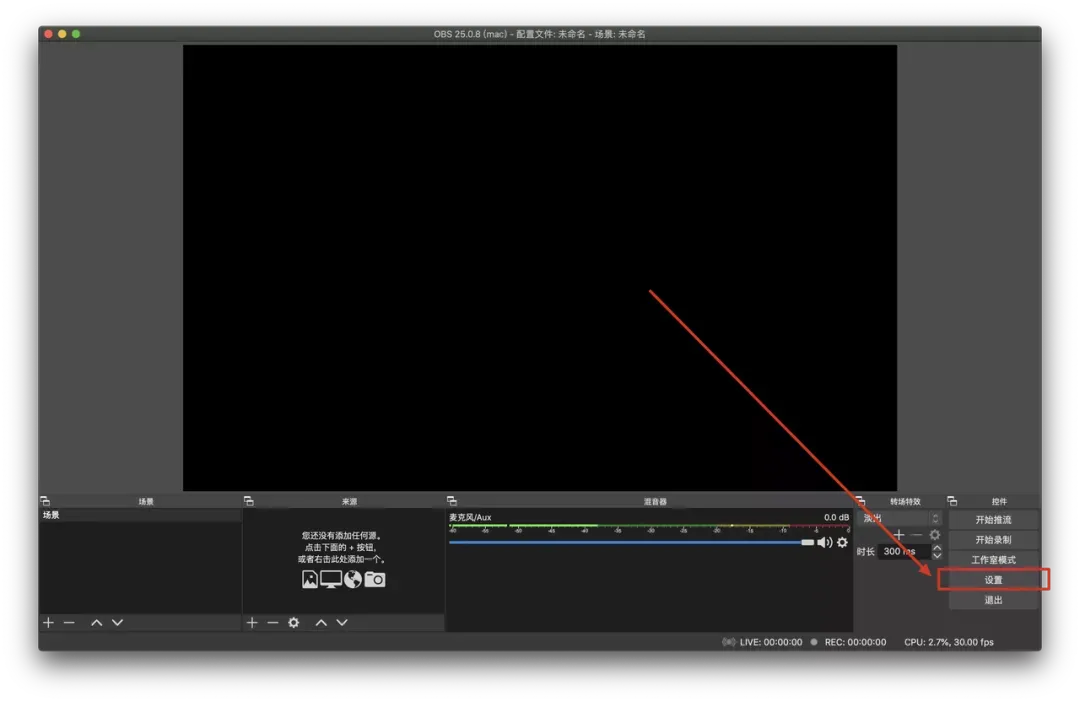This screenshot has width=1080, height=702.
Task: Click the display capture monitor icon
Action: (x=331, y=579)
